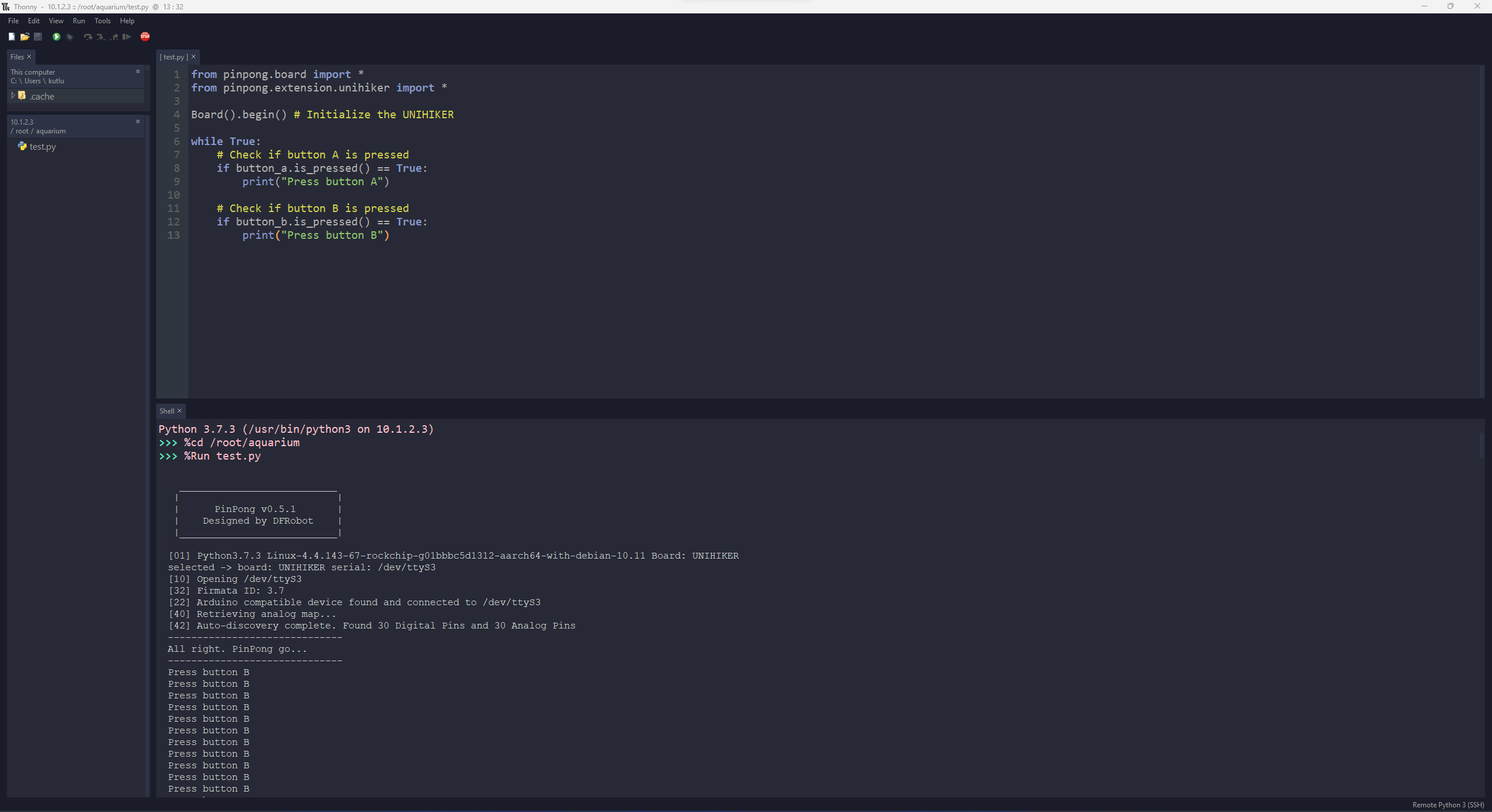Click the Resume debugging icon
The height and width of the screenshot is (812, 1492).
pos(126,37)
